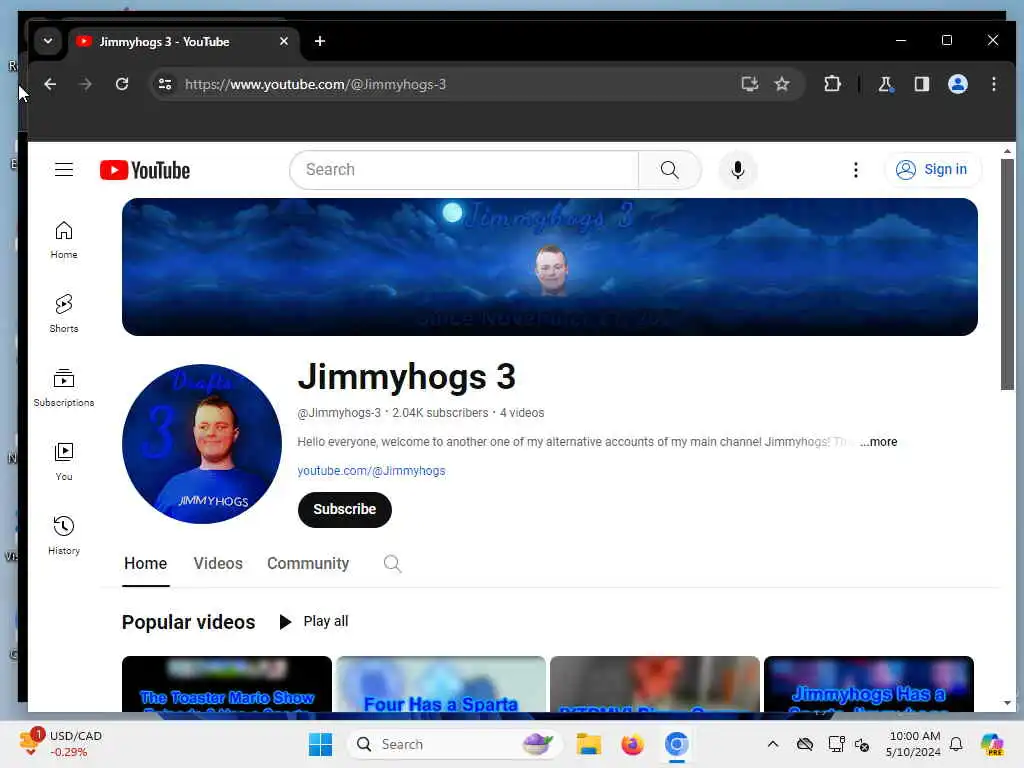Open Subscriptions in the sidebar
The image size is (1024, 768).
pos(64,387)
